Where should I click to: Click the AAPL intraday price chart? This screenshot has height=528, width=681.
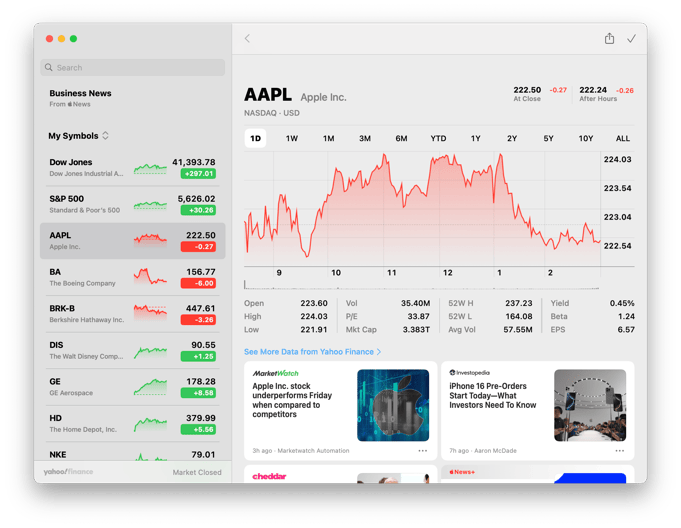[x=422, y=209]
